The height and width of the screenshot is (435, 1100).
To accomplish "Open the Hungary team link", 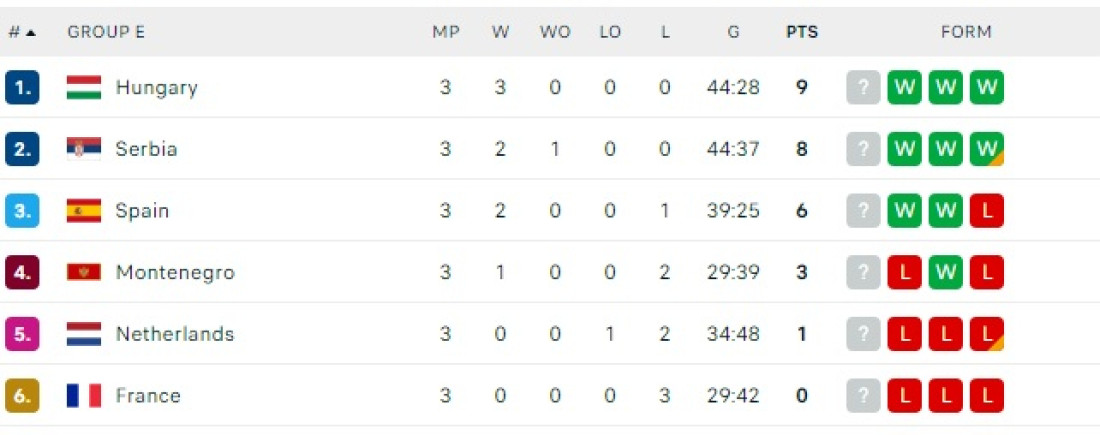I will click(x=156, y=88).
